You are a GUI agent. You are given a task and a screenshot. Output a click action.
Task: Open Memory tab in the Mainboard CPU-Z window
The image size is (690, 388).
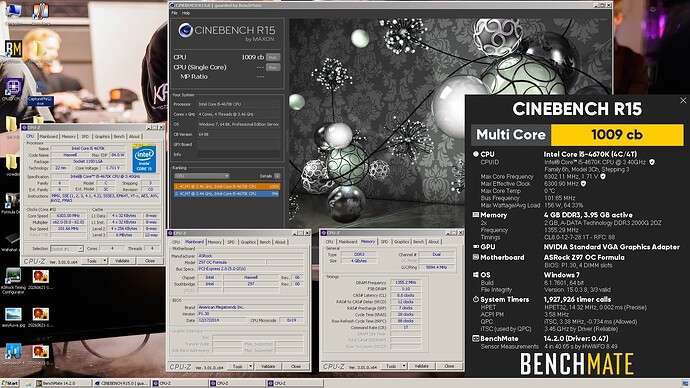point(215,242)
